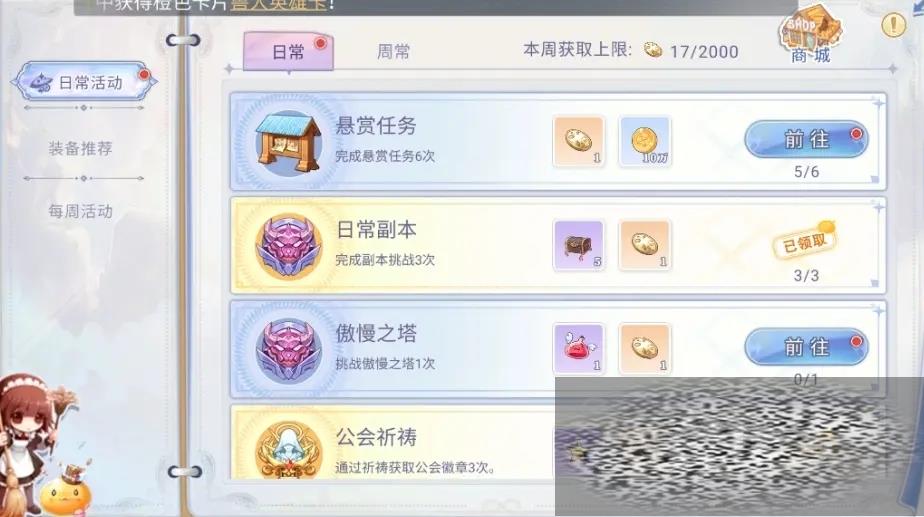The height and width of the screenshot is (517, 924).
Task: Inspect the treasure chest reward in 日常副本
Action: pyautogui.click(x=579, y=245)
